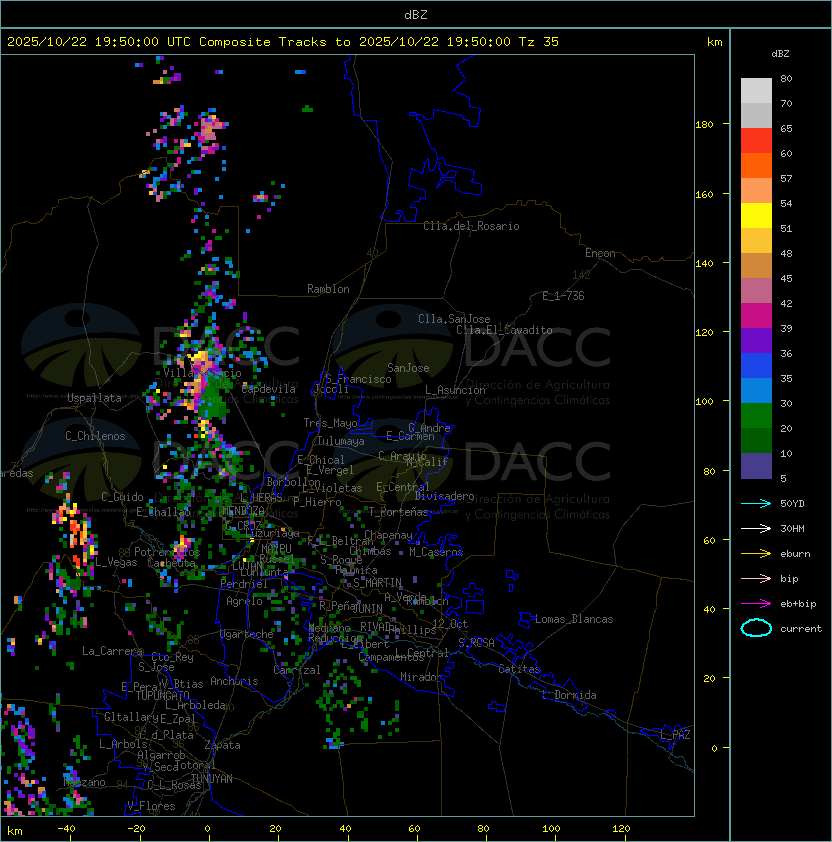
Task: Click the C_Chilenos place label
Action: point(95,436)
